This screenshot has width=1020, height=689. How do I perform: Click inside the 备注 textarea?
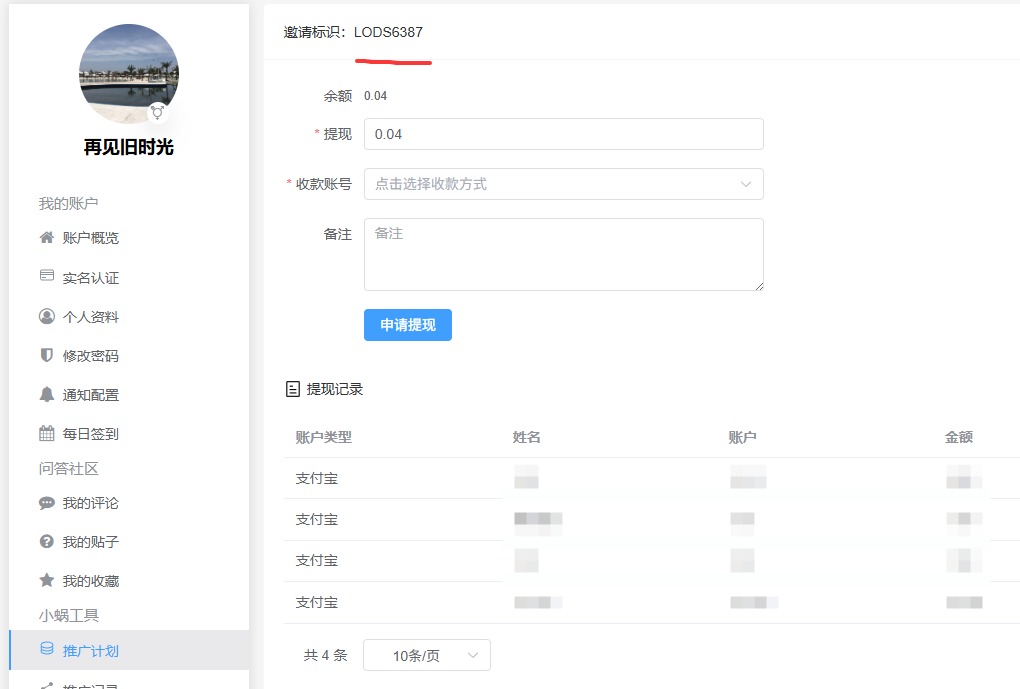coord(563,255)
